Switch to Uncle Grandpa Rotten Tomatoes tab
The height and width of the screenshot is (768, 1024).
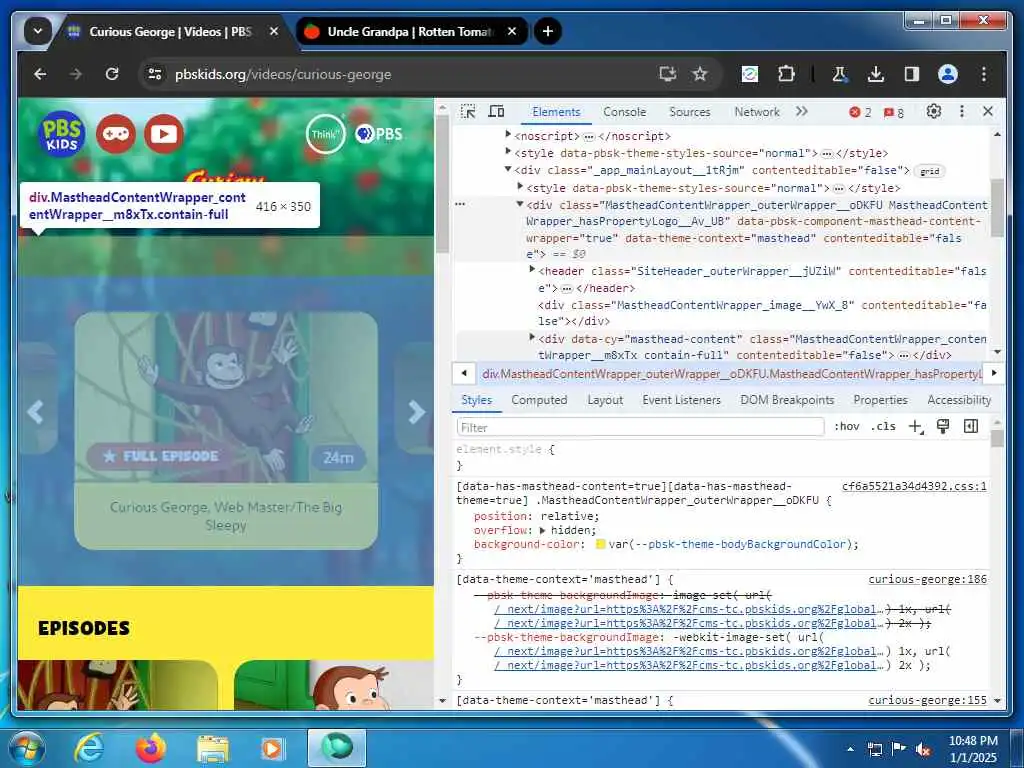click(409, 31)
